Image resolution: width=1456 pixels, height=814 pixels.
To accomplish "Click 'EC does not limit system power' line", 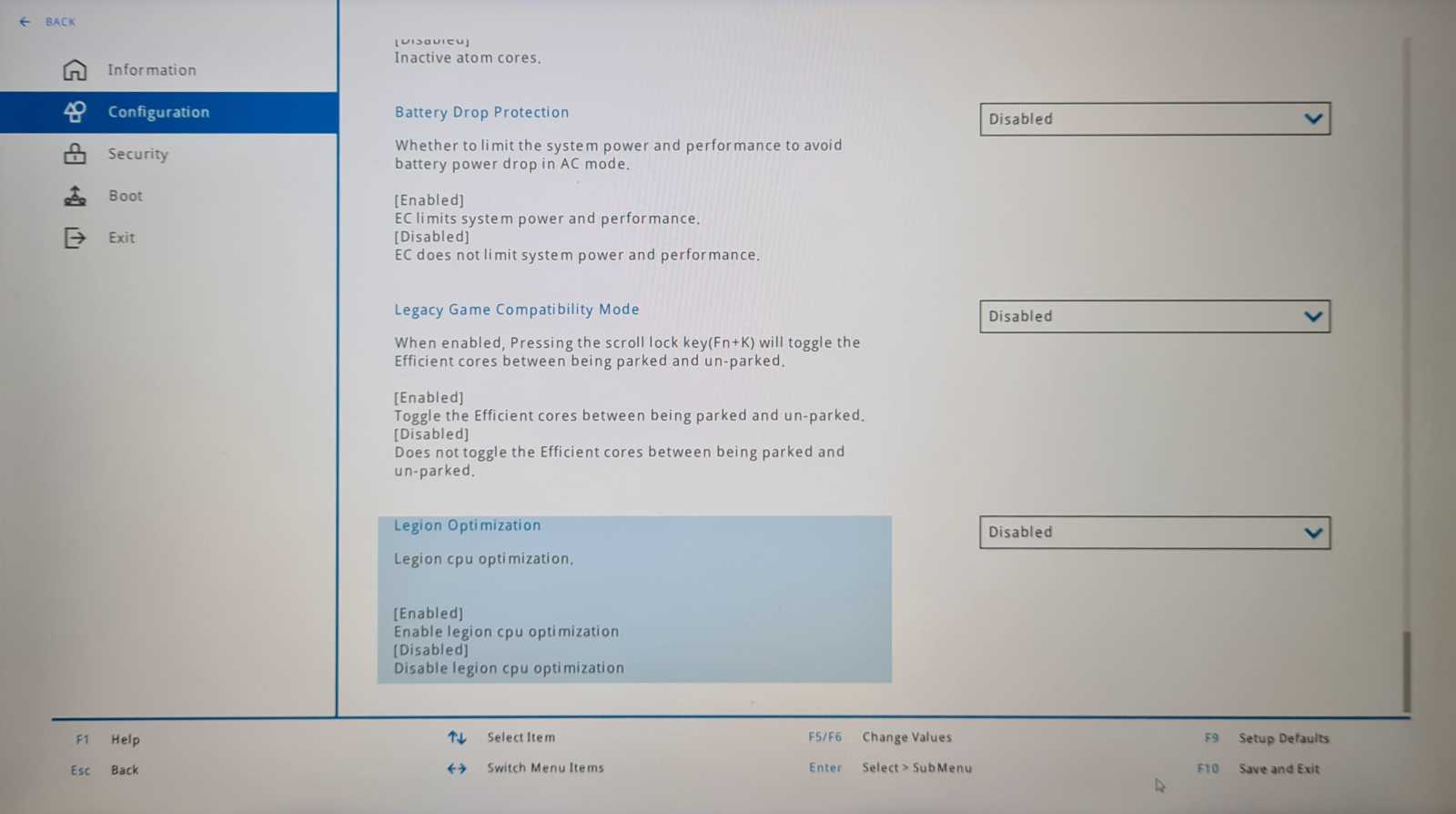I will click(577, 255).
